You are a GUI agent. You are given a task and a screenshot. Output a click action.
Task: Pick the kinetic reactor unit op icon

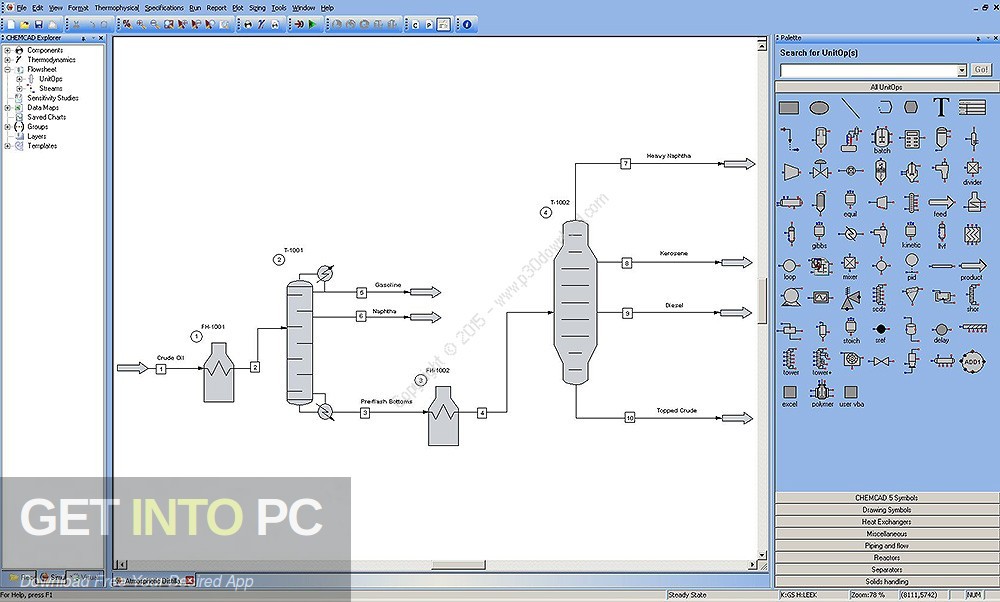(911, 235)
